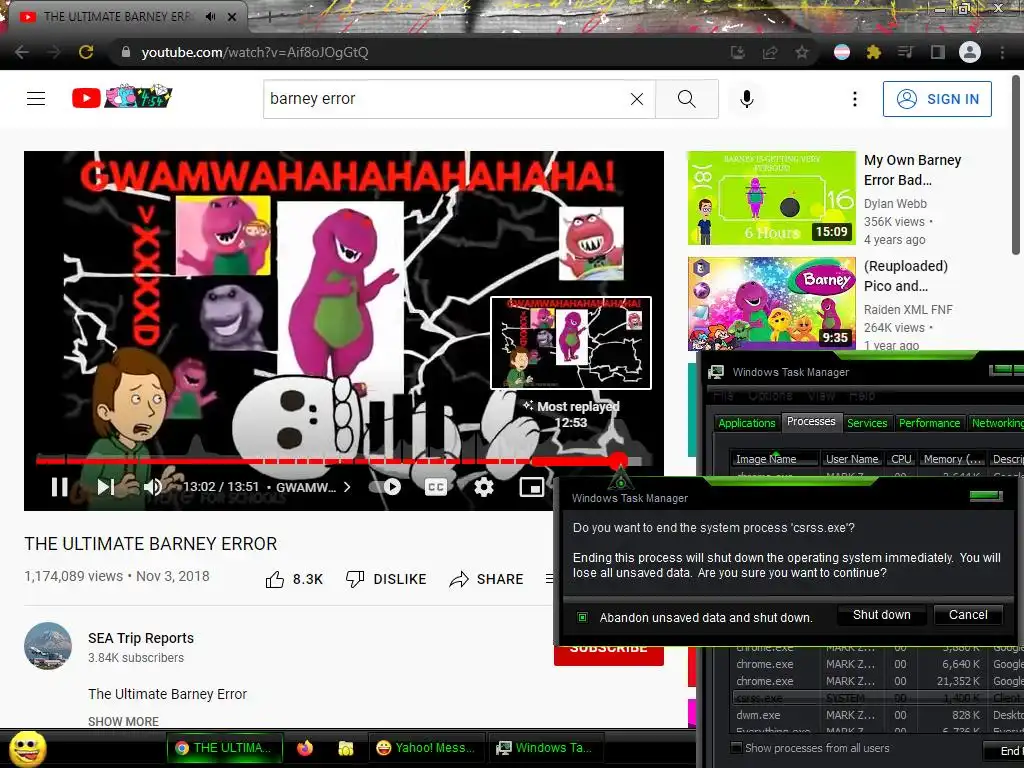
Task: Switch to the Services tab
Action: (867, 423)
